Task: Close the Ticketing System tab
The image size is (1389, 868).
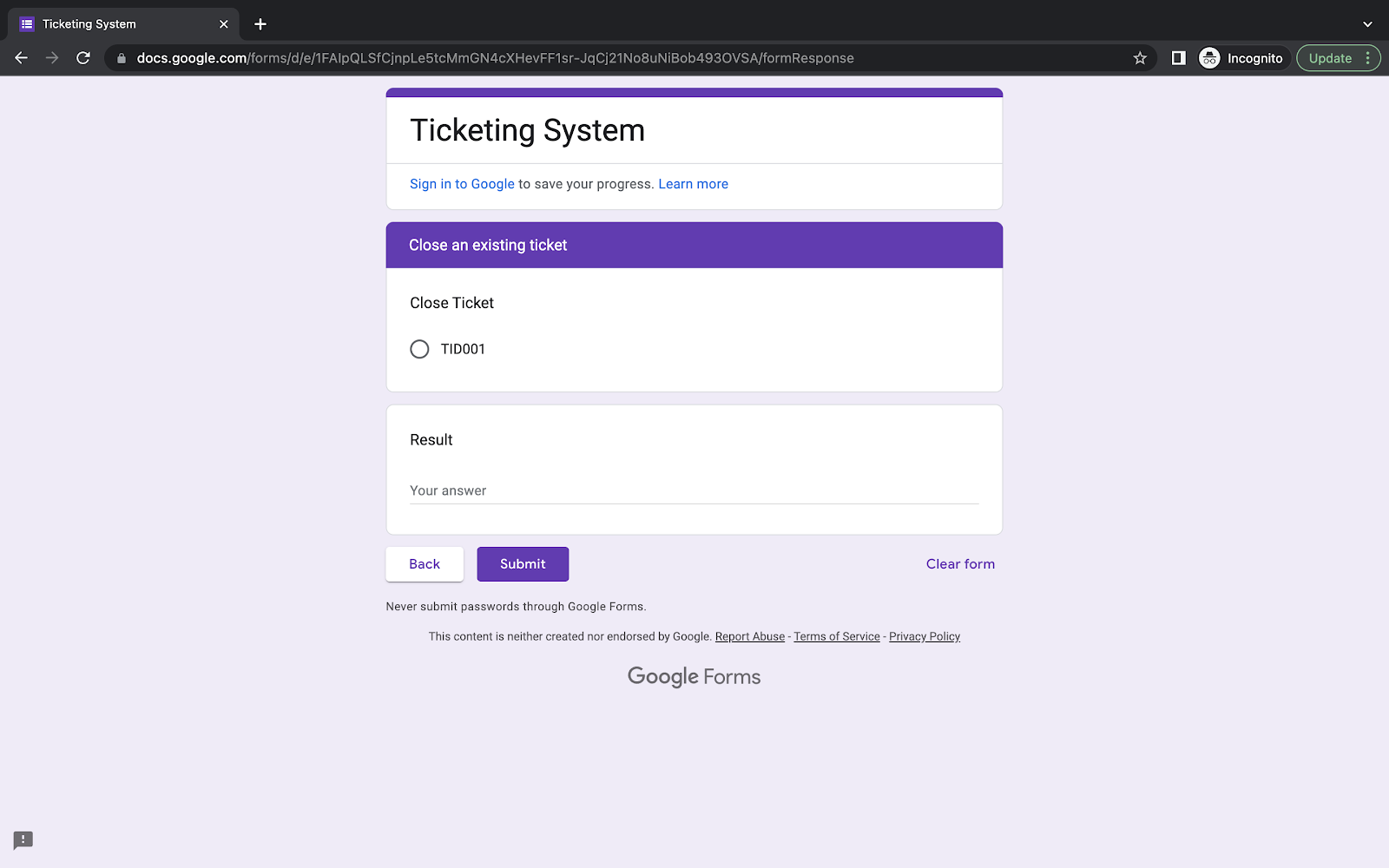Action: [224, 24]
